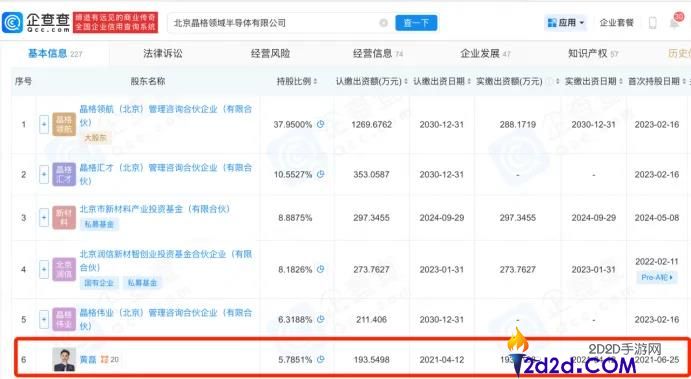691x379 pixels.
Task: Click the 序号 column header
Action: click(x=23, y=82)
